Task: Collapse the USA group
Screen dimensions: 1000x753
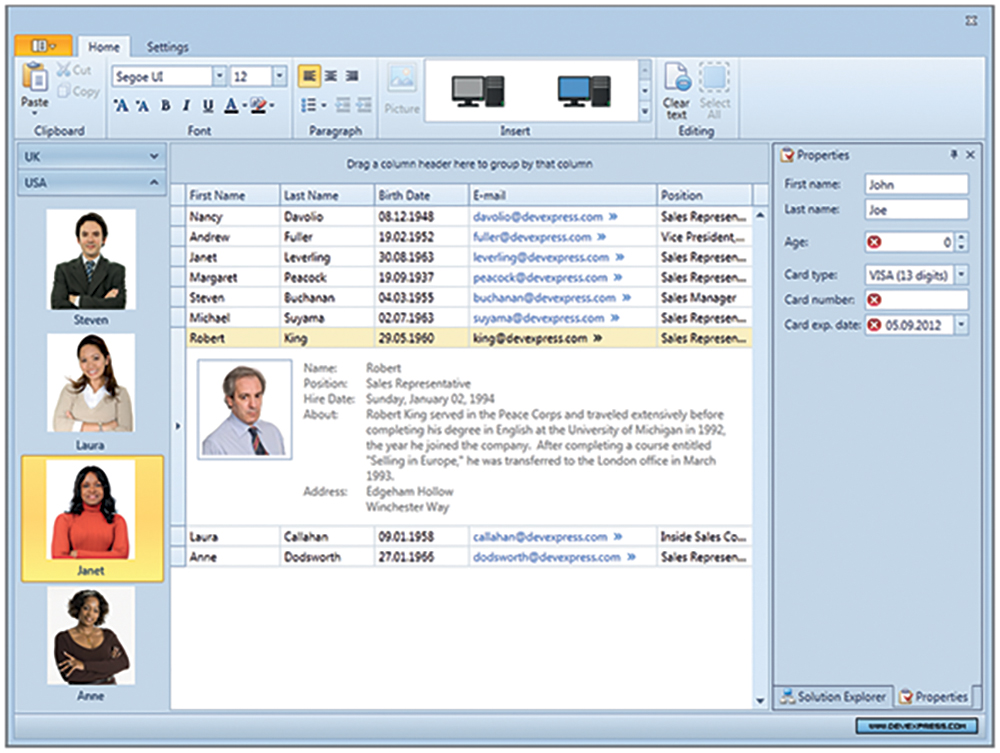Action: pos(154,183)
